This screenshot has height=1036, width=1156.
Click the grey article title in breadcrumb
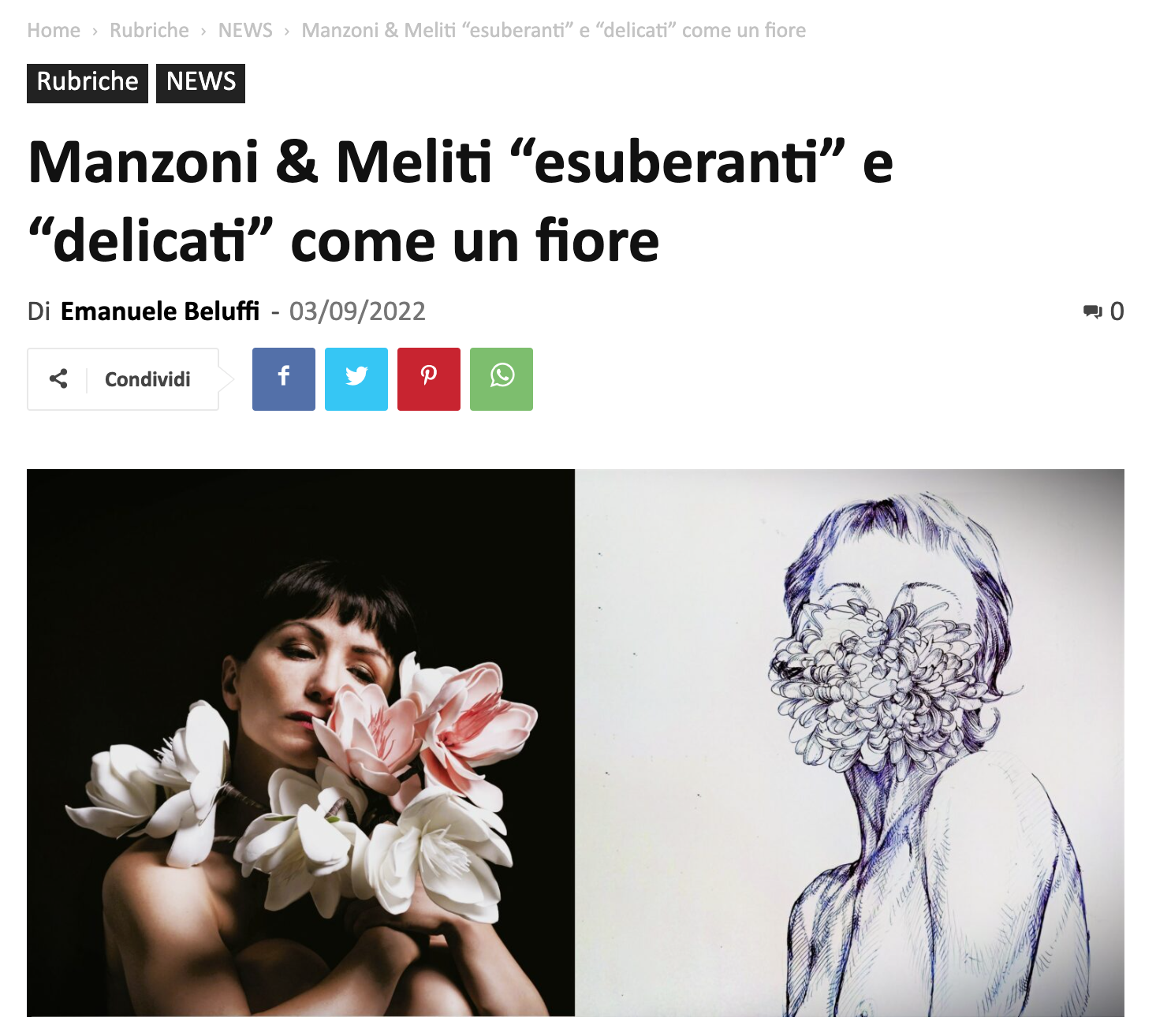[554, 31]
